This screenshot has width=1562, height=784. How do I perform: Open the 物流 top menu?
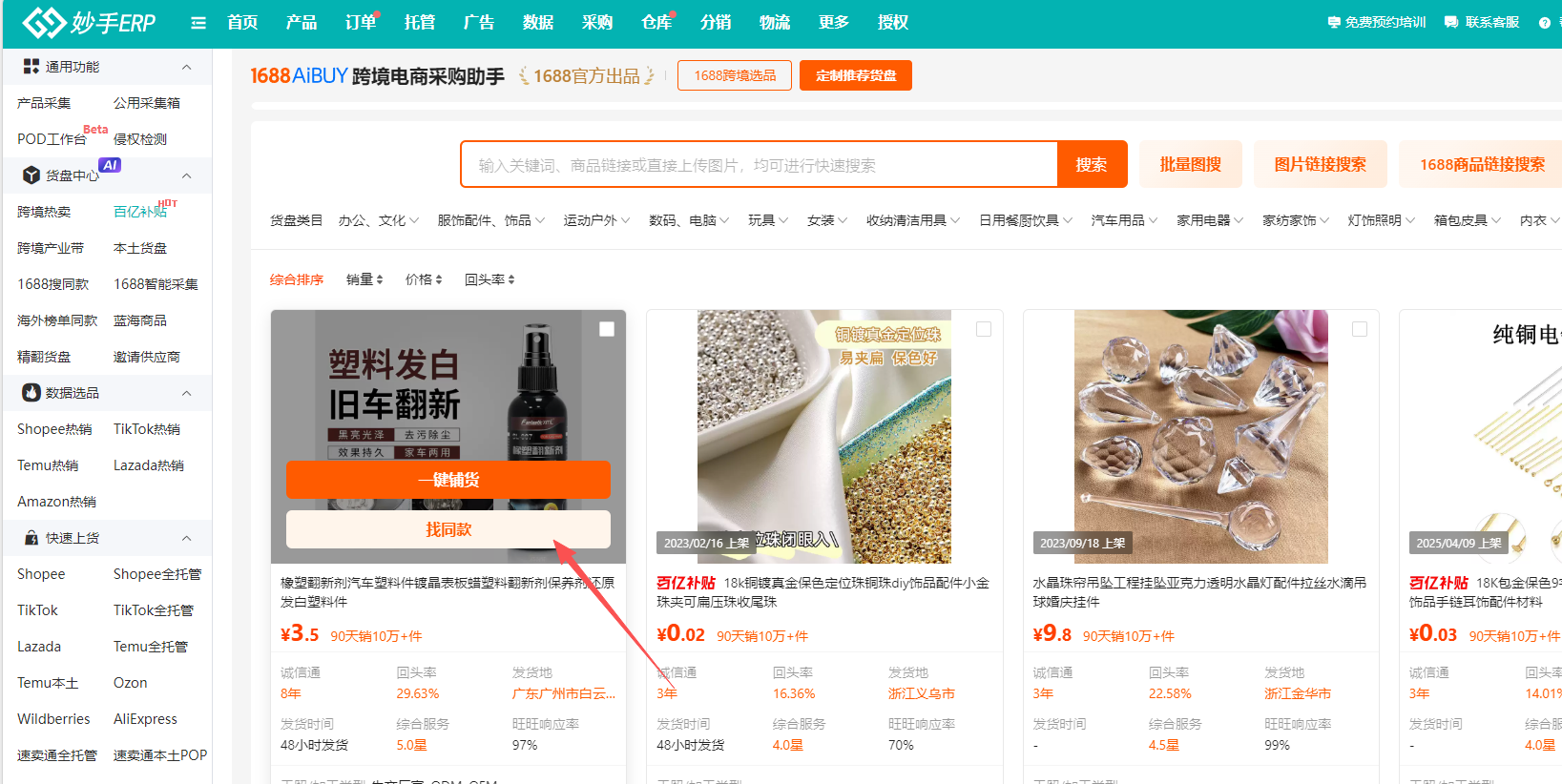click(775, 22)
